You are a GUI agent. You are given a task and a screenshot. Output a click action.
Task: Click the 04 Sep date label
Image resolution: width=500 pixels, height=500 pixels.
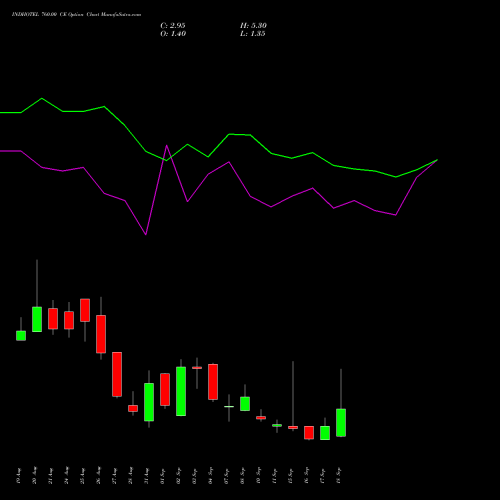point(211,476)
